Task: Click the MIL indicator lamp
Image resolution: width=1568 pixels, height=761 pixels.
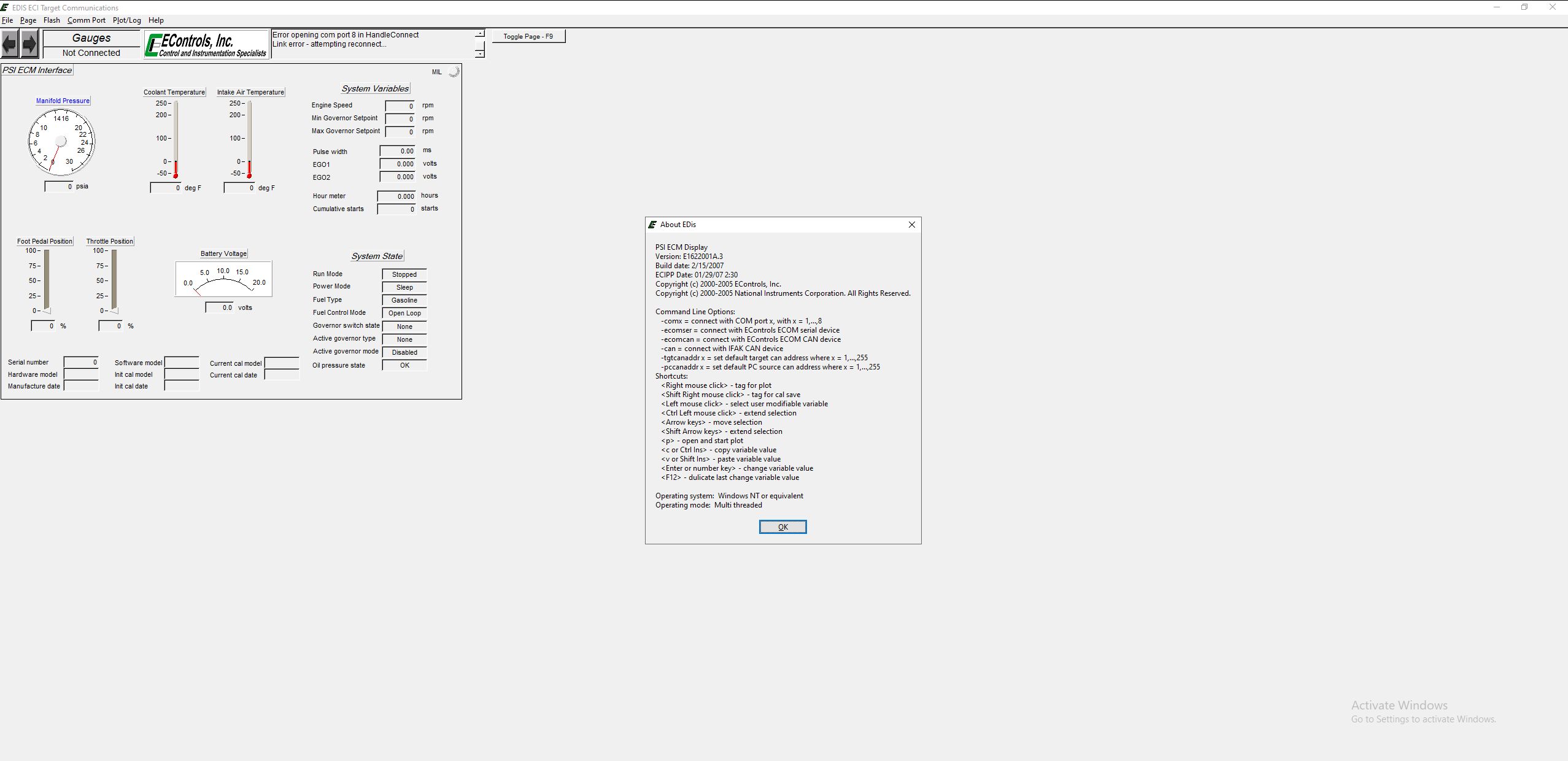Action: click(454, 72)
